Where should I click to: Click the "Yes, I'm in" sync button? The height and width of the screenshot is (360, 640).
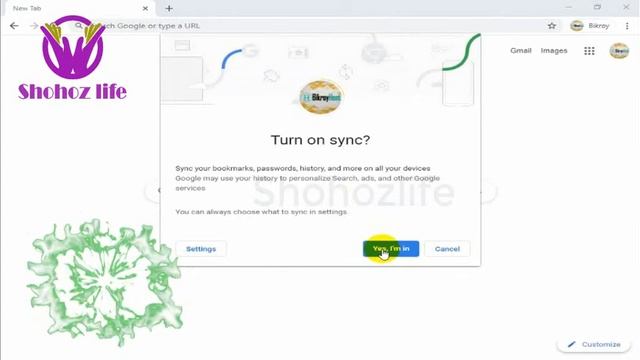tap(391, 249)
